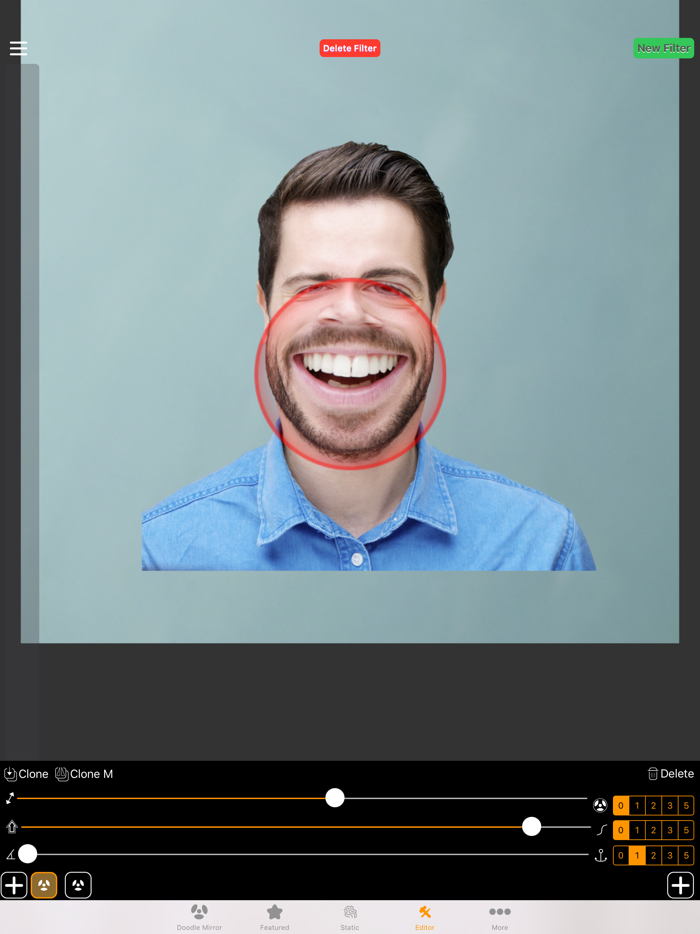The width and height of the screenshot is (700, 934).
Task: Click Delete with the trash icon
Action: (x=671, y=774)
